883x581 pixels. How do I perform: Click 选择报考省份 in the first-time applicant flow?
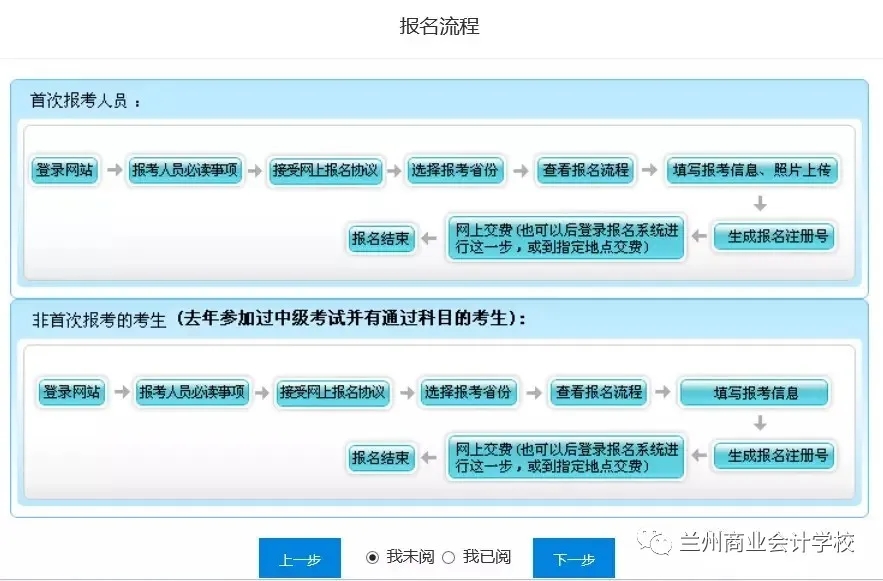[454, 170]
